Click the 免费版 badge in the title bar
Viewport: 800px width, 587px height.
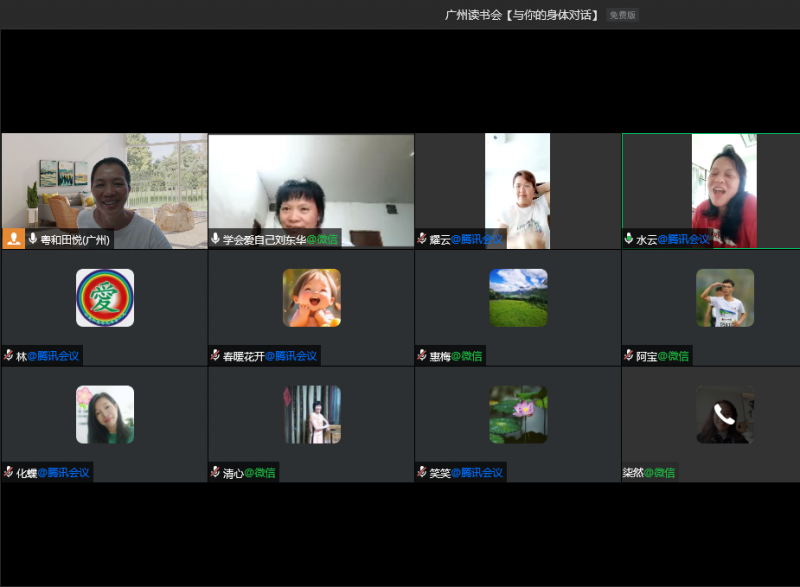click(622, 15)
